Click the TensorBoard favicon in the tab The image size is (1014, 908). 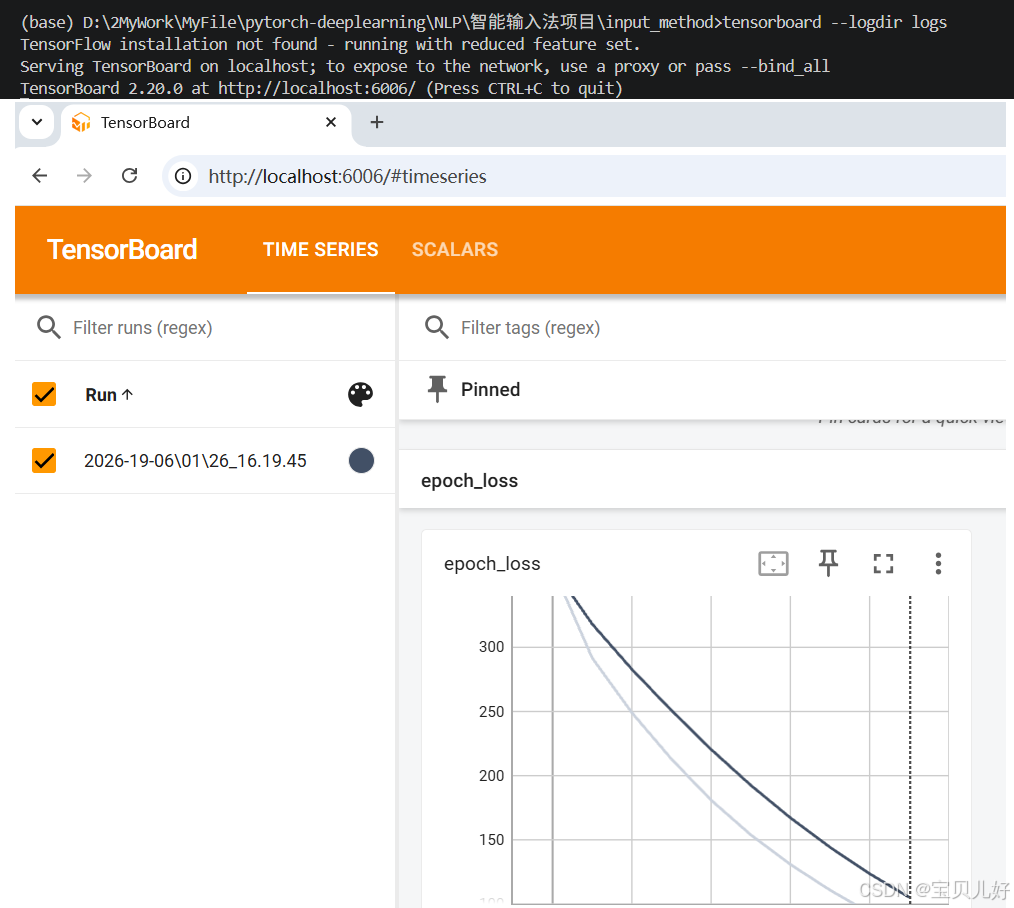pyautogui.click(x=81, y=122)
